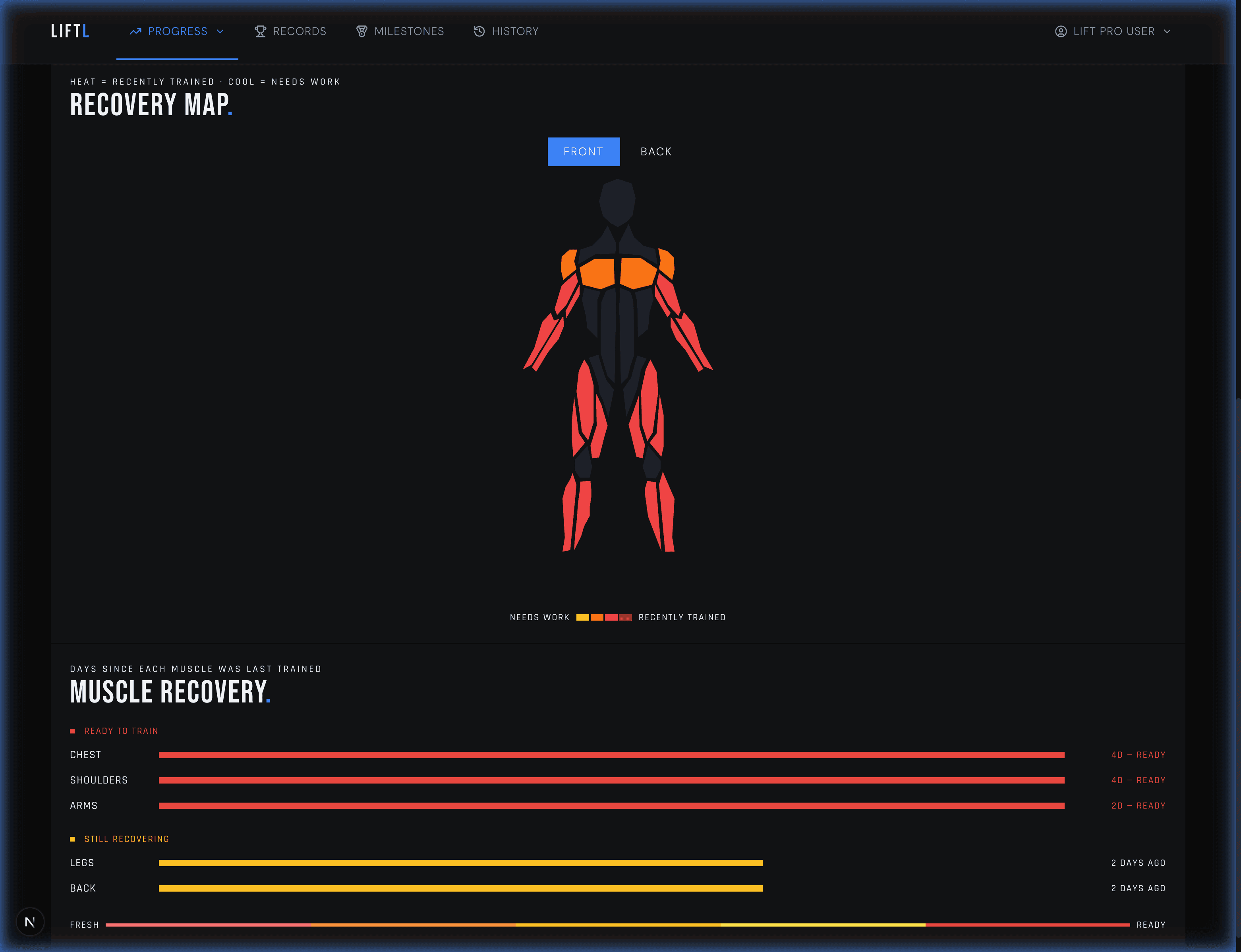This screenshot has height=952, width=1241.
Task: Click the 'READY TO TRAIN' section label
Action: pyautogui.click(x=121, y=731)
